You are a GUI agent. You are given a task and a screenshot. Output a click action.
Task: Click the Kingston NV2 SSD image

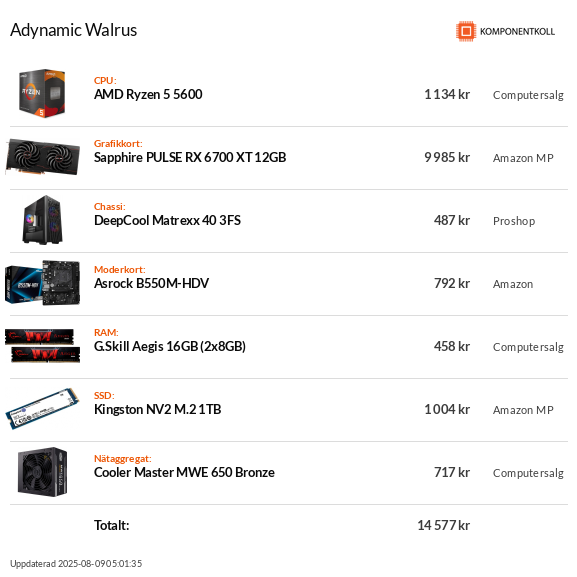[x=43, y=409]
